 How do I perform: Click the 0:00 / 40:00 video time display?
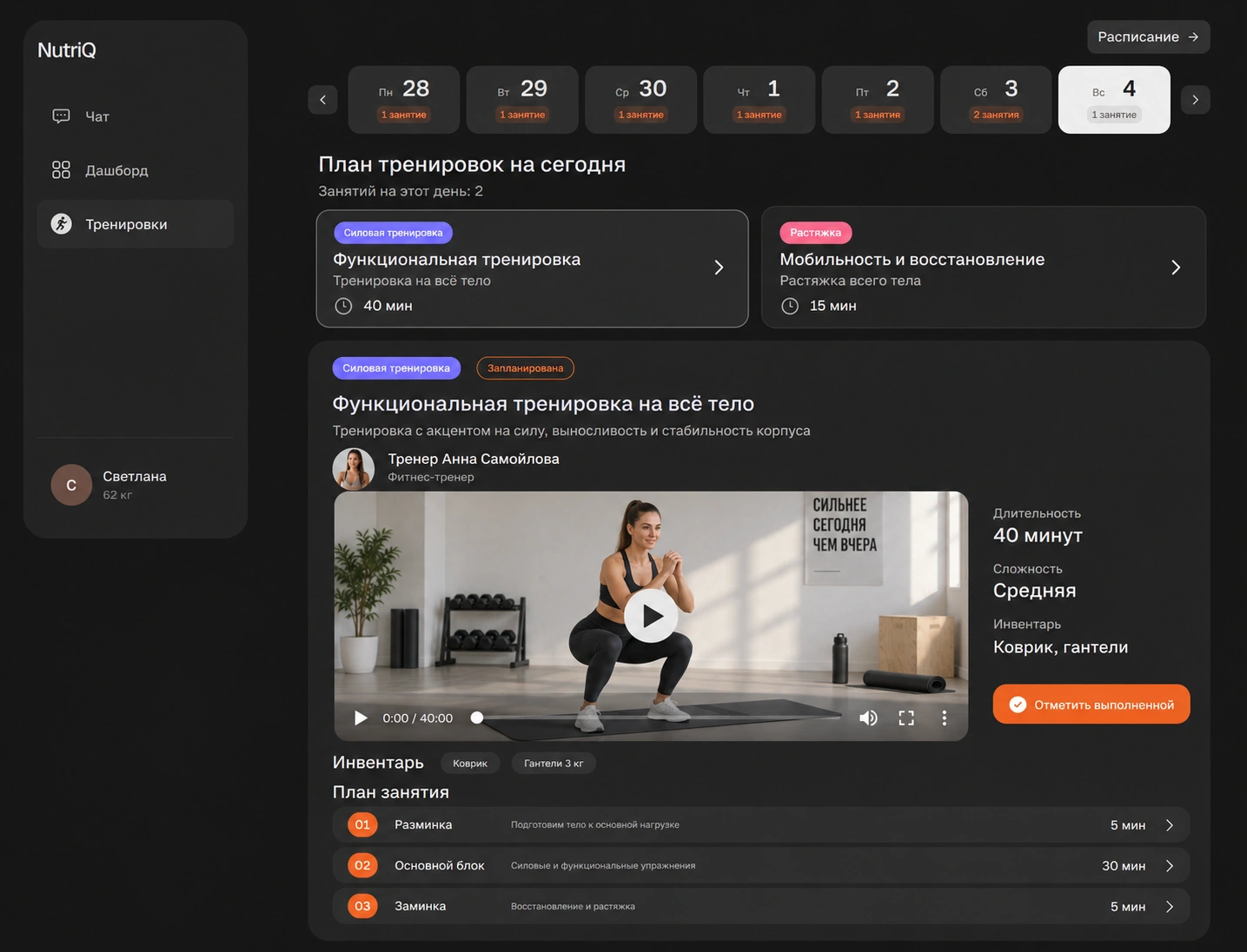(x=418, y=718)
